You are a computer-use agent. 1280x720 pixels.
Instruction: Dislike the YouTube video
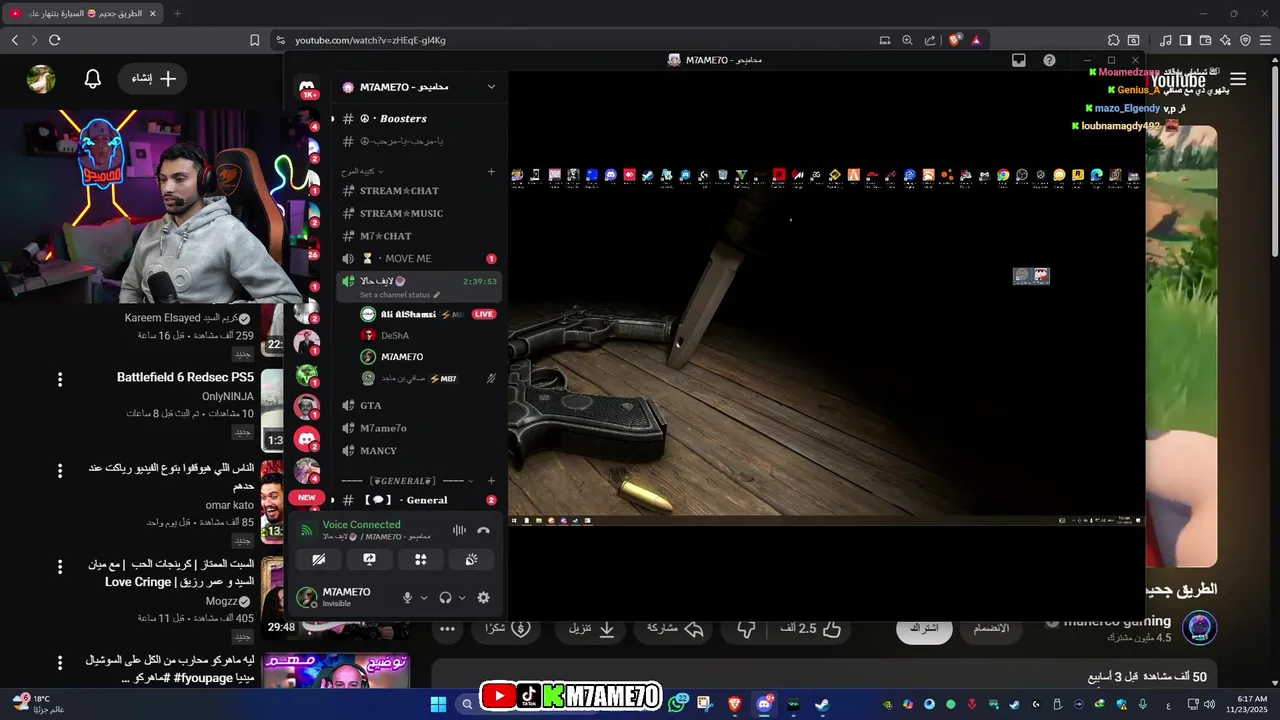pyautogui.click(x=747, y=629)
